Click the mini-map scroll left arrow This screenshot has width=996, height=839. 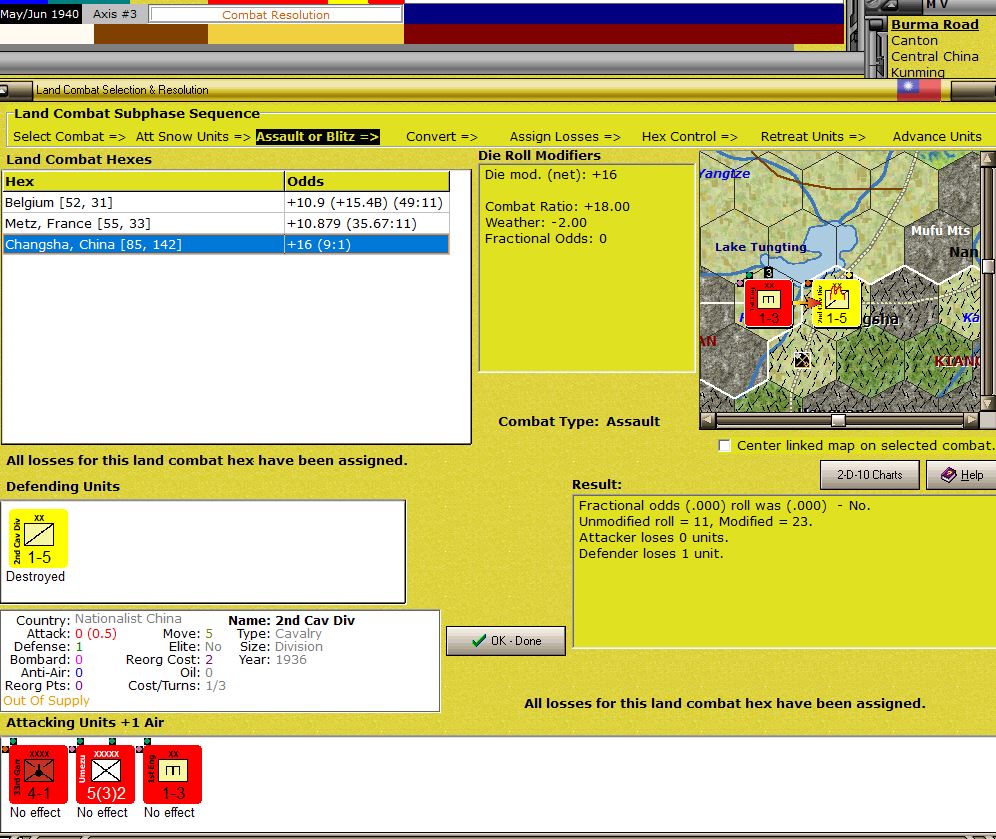point(708,420)
